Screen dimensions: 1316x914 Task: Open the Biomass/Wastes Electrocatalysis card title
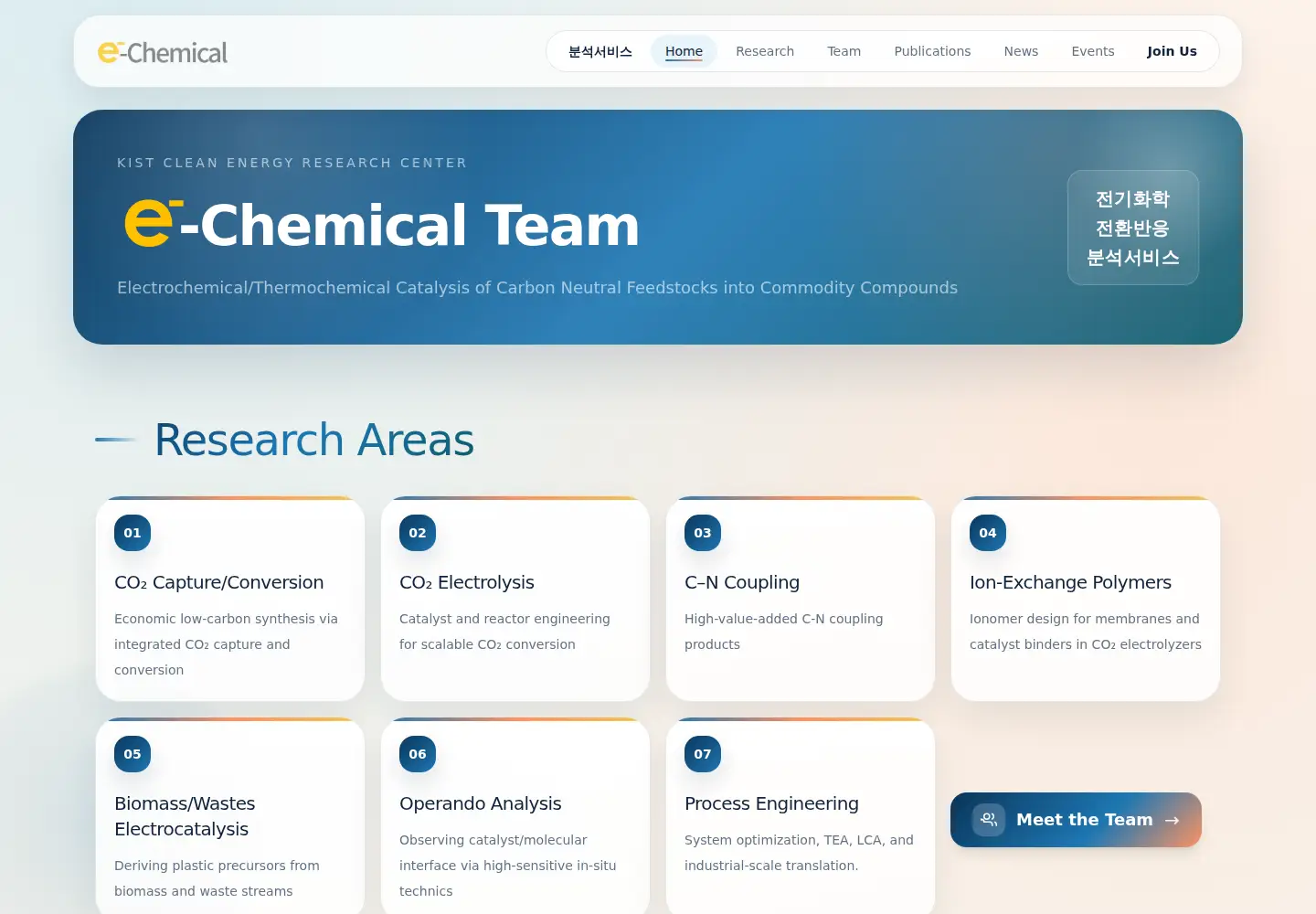click(x=185, y=816)
